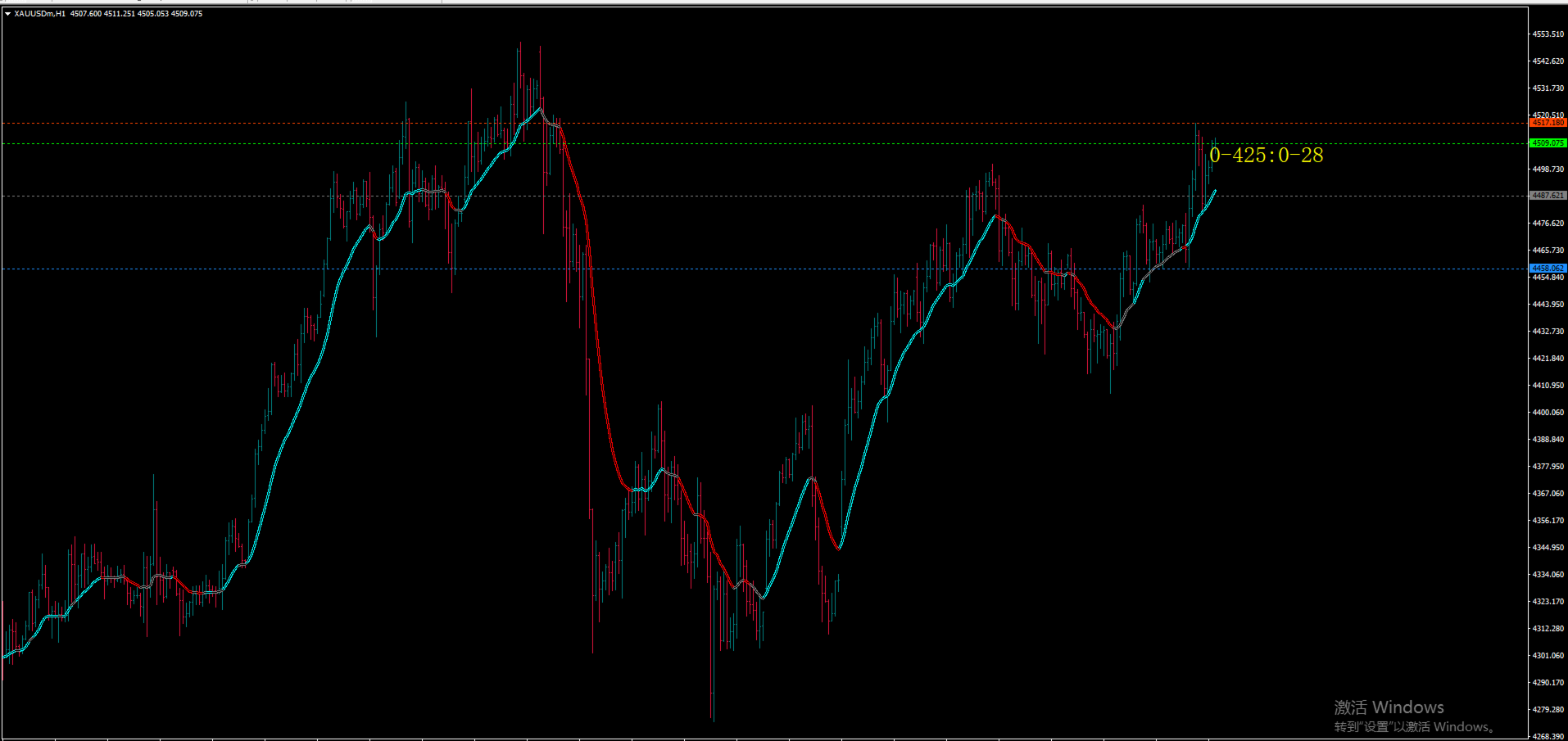Image resolution: width=1568 pixels, height=741 pixels.
Task: Click the 4356.170 price scale value
Action: coord(1548,521)
